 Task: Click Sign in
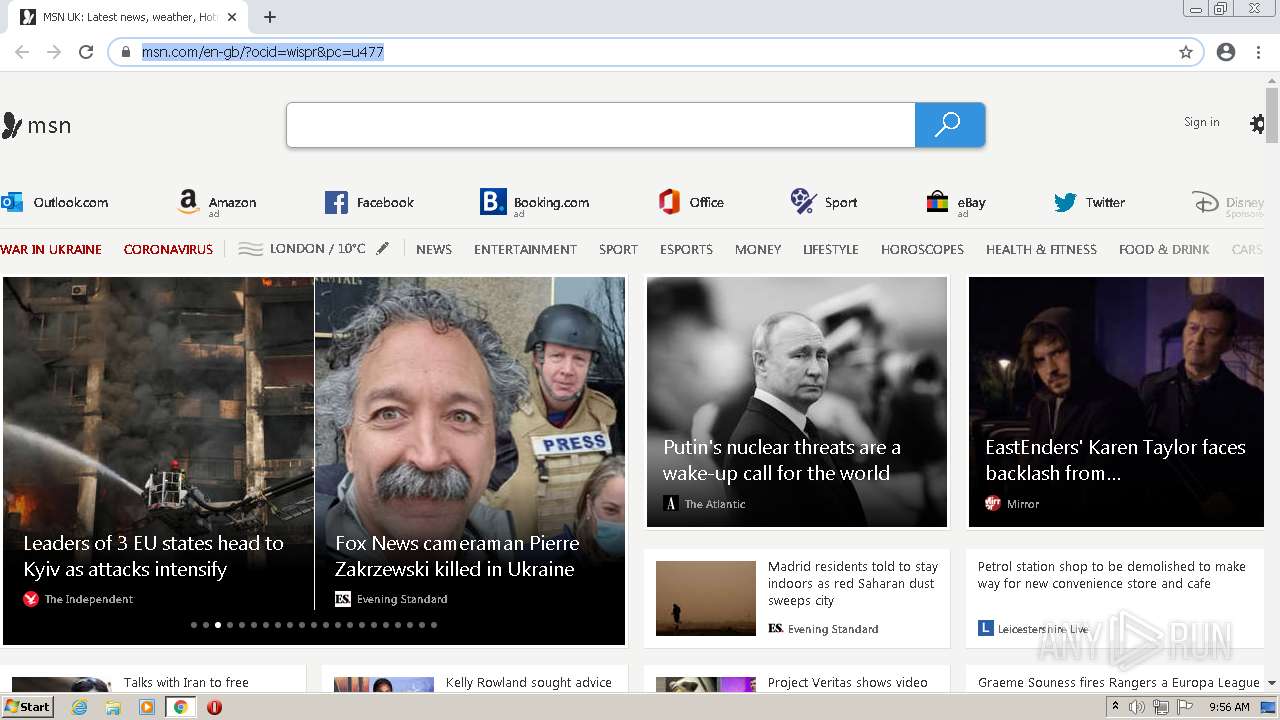(x=1201, y=122)
